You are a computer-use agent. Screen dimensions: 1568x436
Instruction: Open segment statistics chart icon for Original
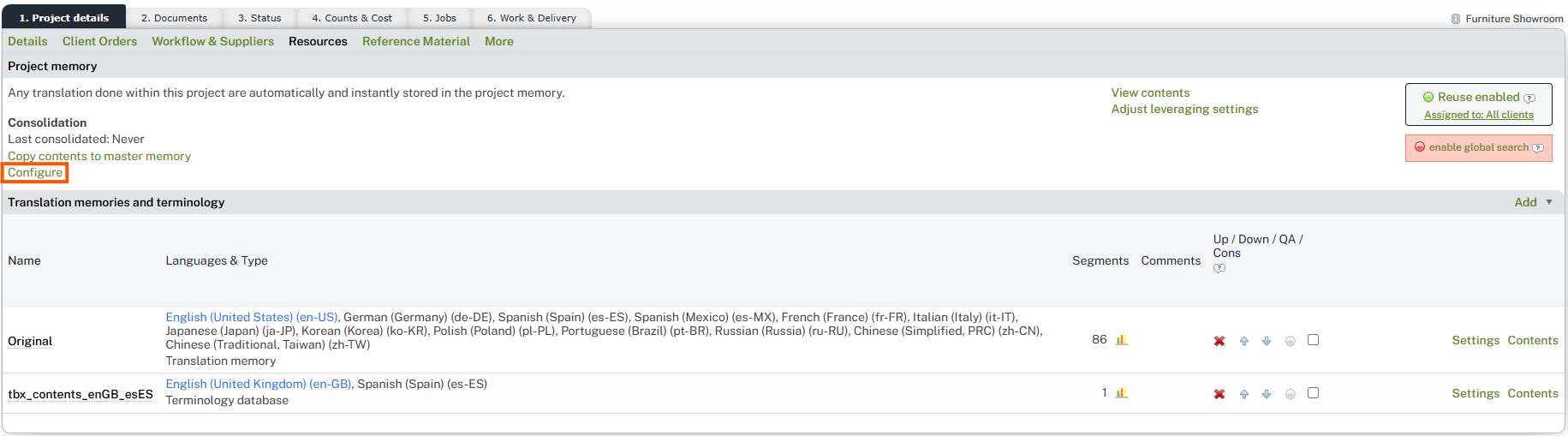coord(1122,340)
